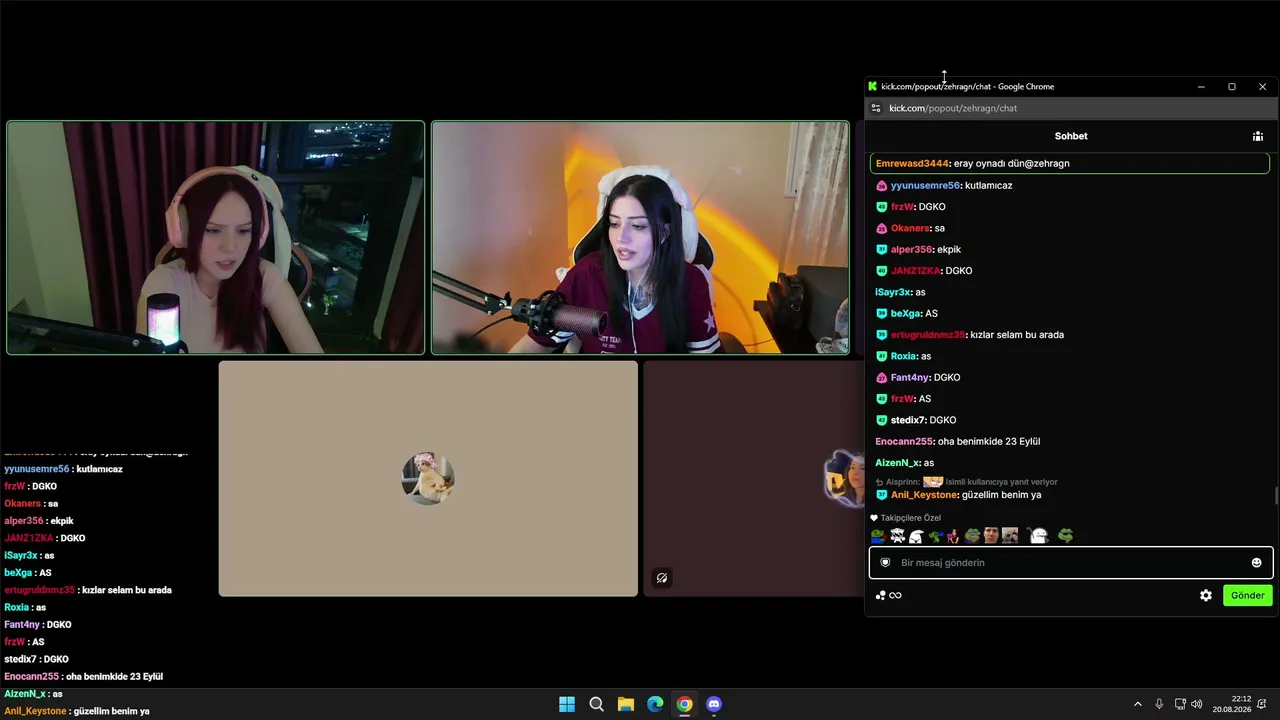Click the muted camera-off icon on the maroon tile
Screen dimensions: 1280x720
662,578
